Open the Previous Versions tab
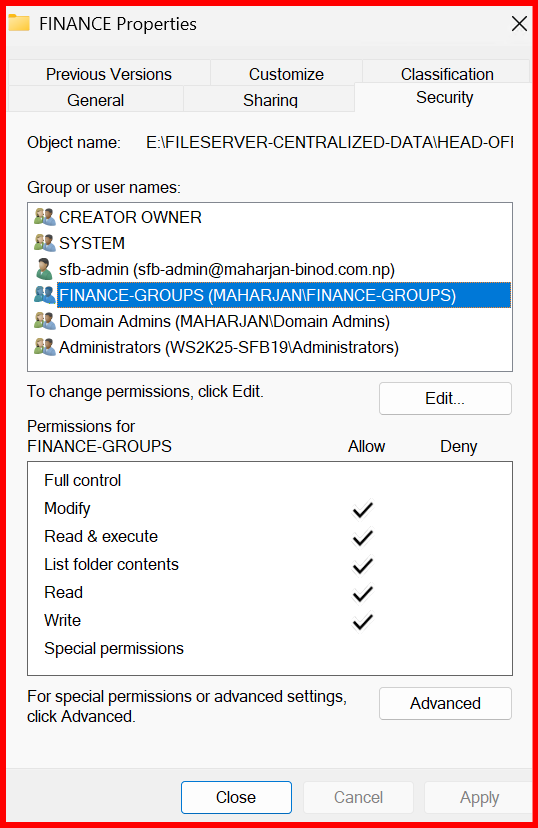Image resolution: width=538 pixels, height=828 pixels. point(109,73)
